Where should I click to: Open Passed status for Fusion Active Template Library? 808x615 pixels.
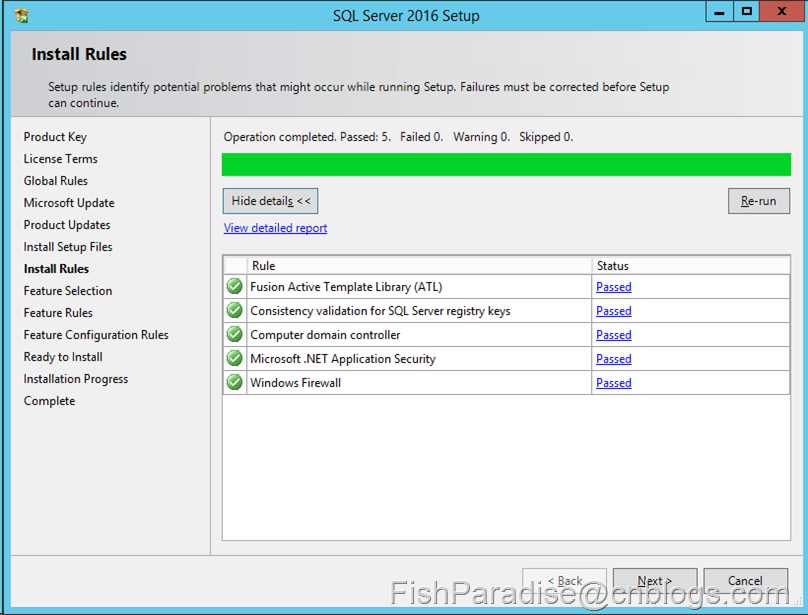click(613, 287)
